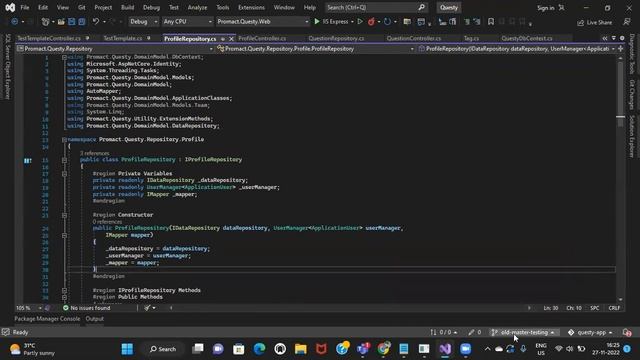
Task: Open Microsoft Edge from the taskbar
Action: click(x=259, y=349)
